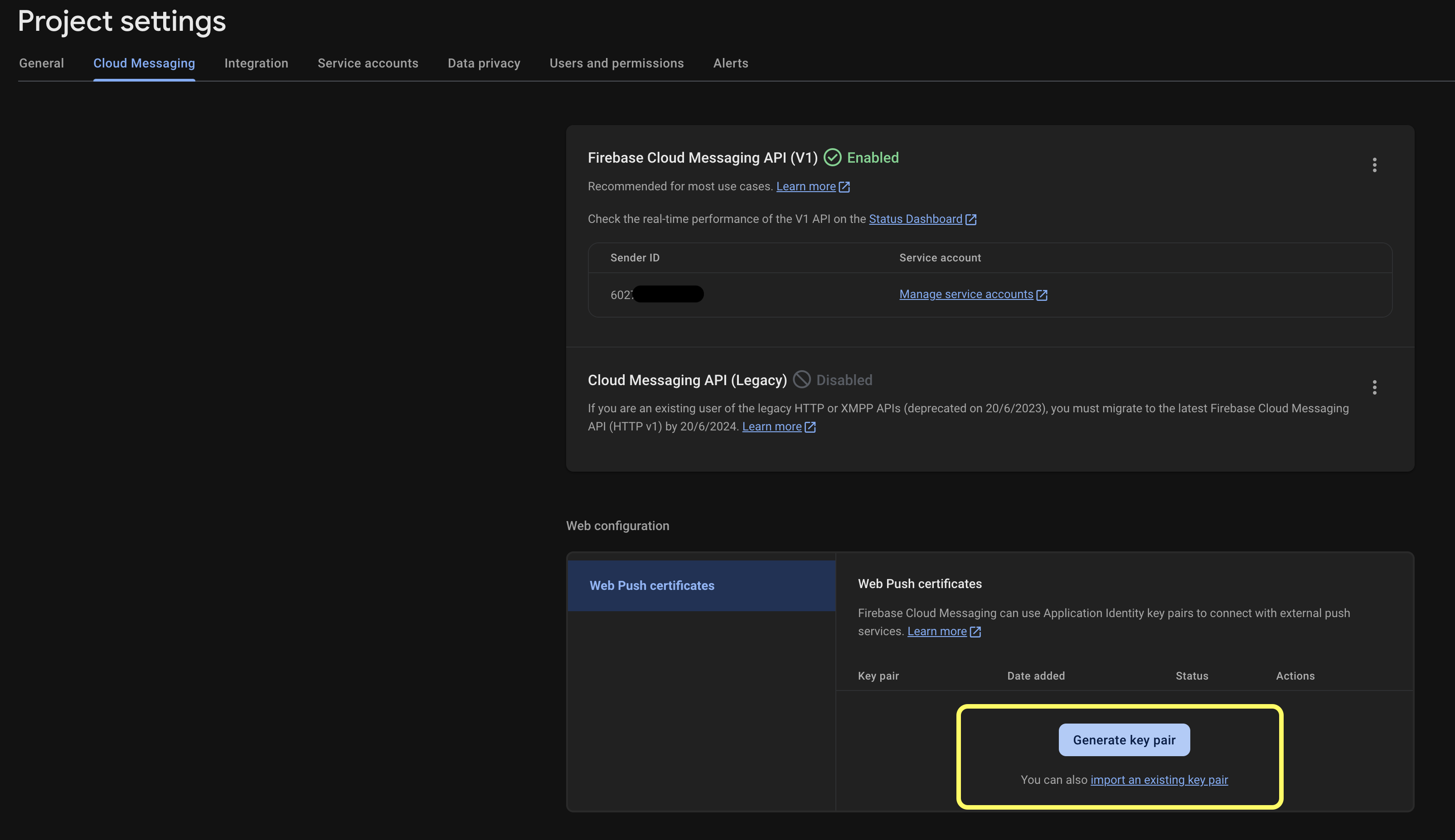Click the Date added column header
This screenshot has width=1455, height=840.
coord(1035,676)
